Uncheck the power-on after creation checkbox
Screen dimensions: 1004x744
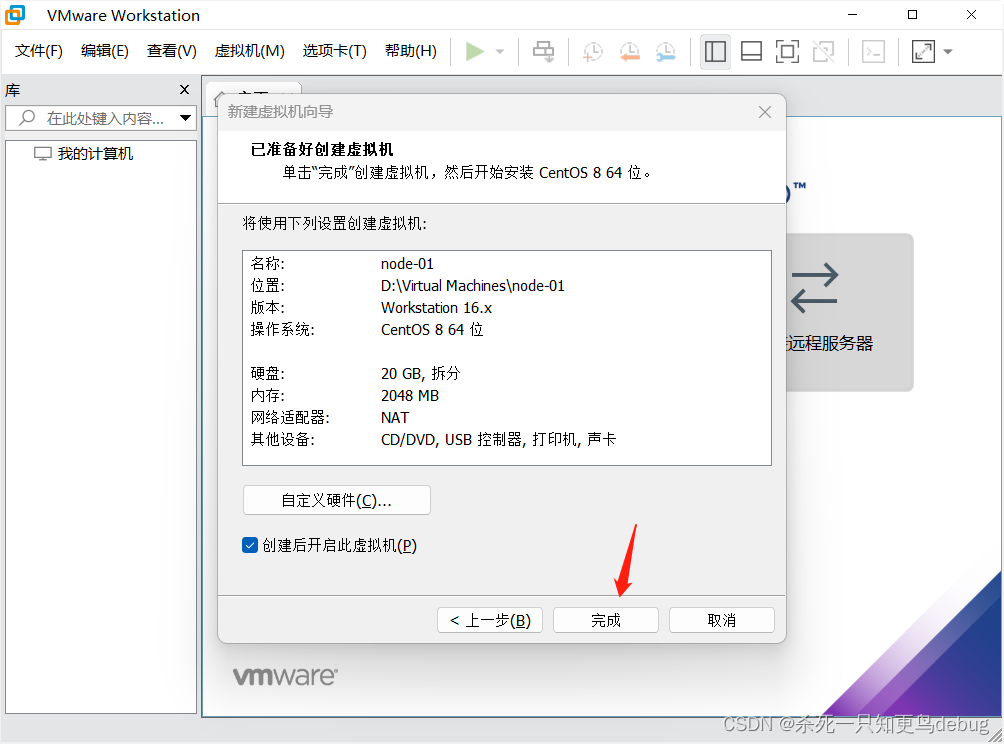(249, 545)
